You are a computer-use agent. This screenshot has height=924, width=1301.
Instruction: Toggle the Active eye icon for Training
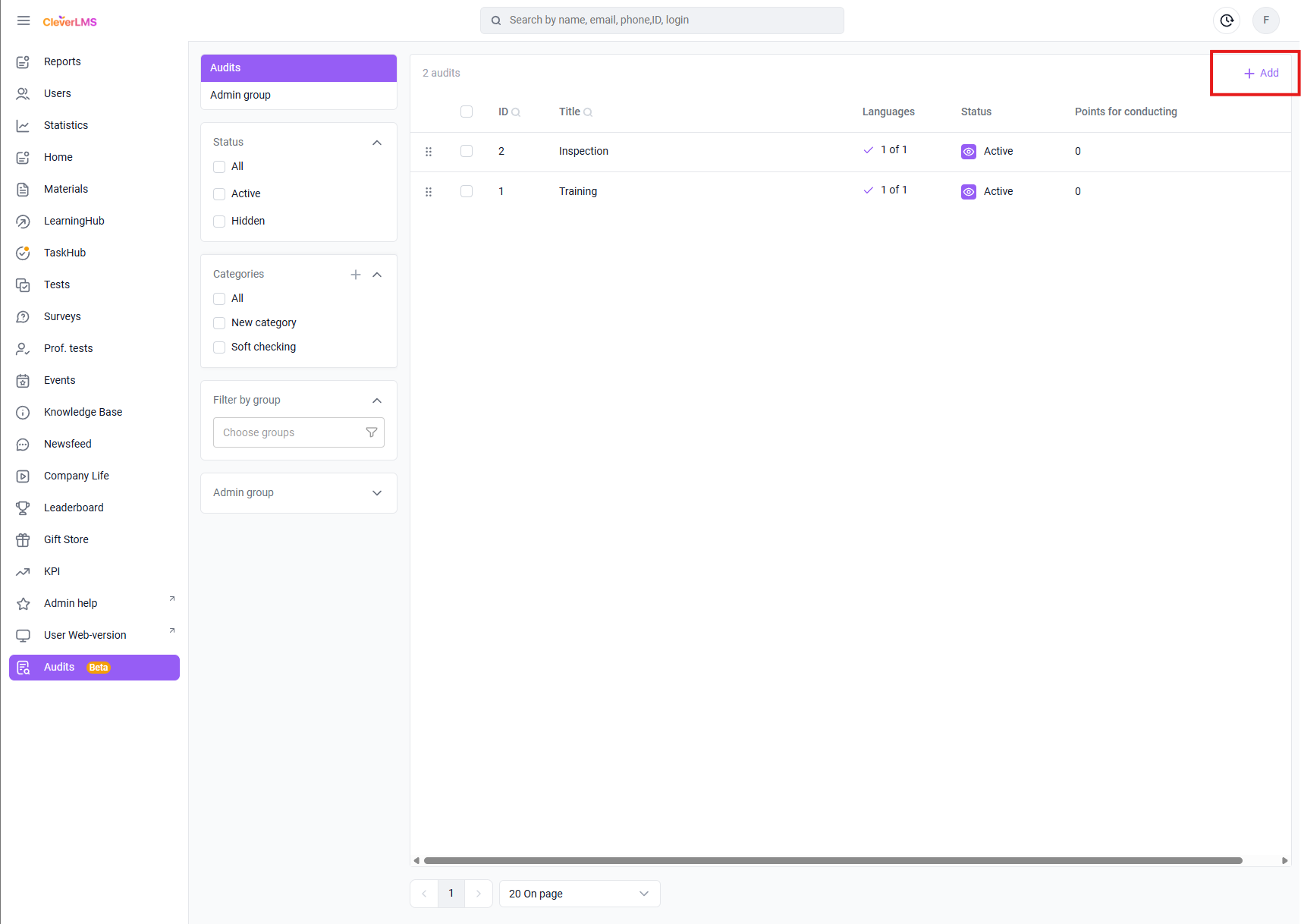tap(969, 192)
